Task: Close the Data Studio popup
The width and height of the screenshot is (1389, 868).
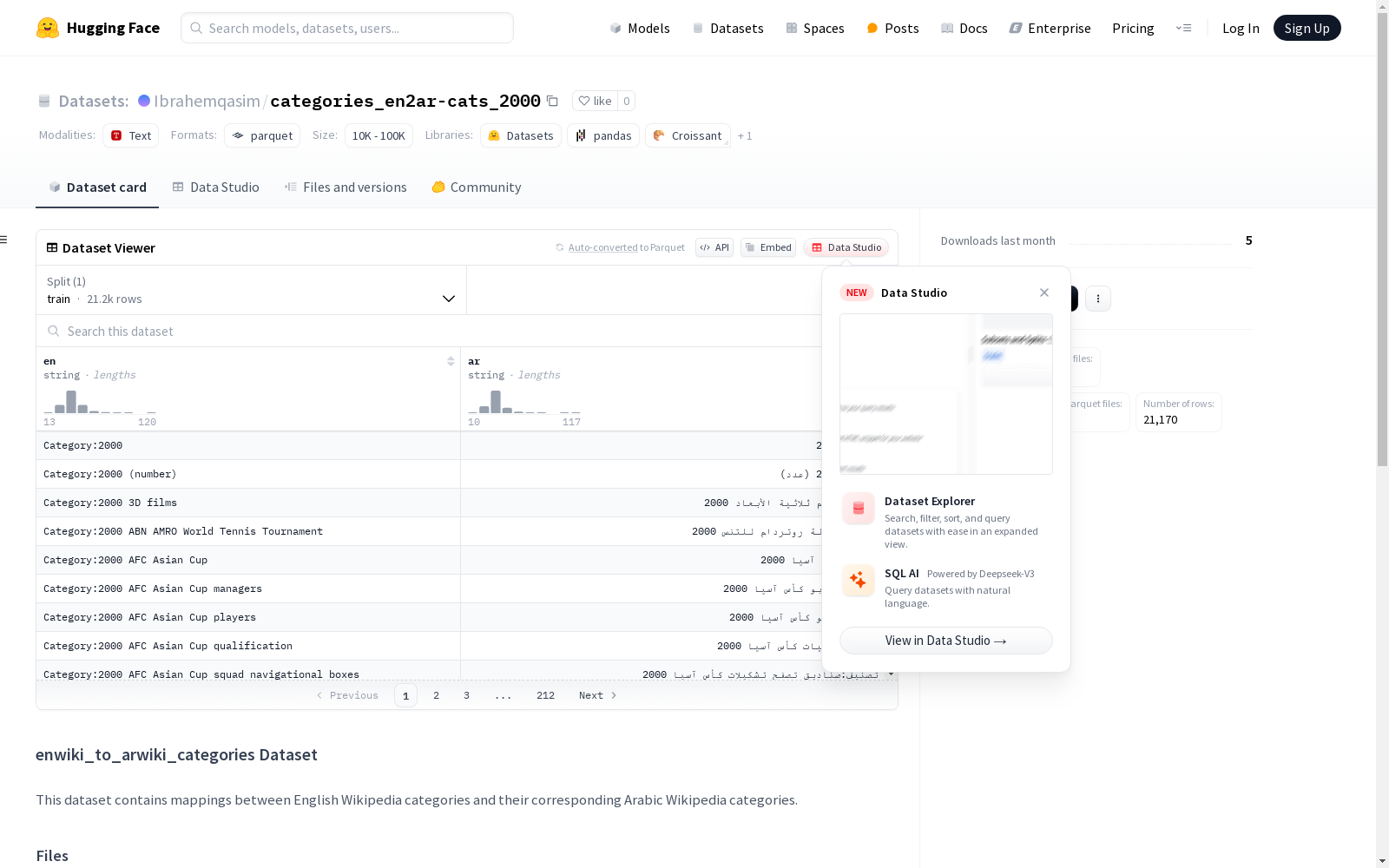Action: coord(1044,293)
